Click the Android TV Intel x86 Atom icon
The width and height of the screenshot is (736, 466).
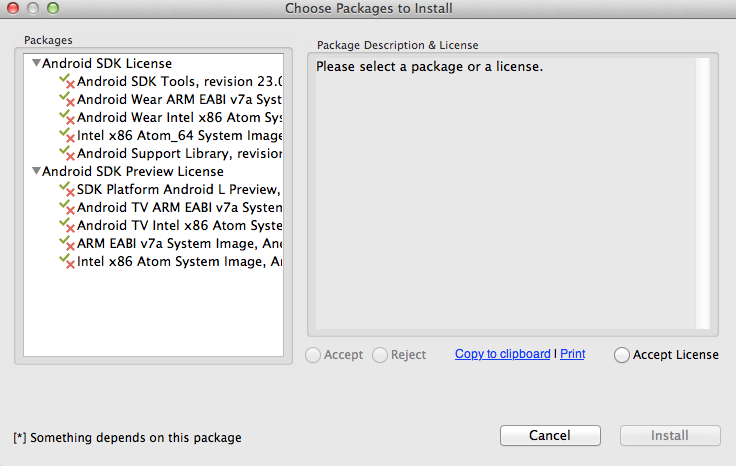tap(68, 226)
